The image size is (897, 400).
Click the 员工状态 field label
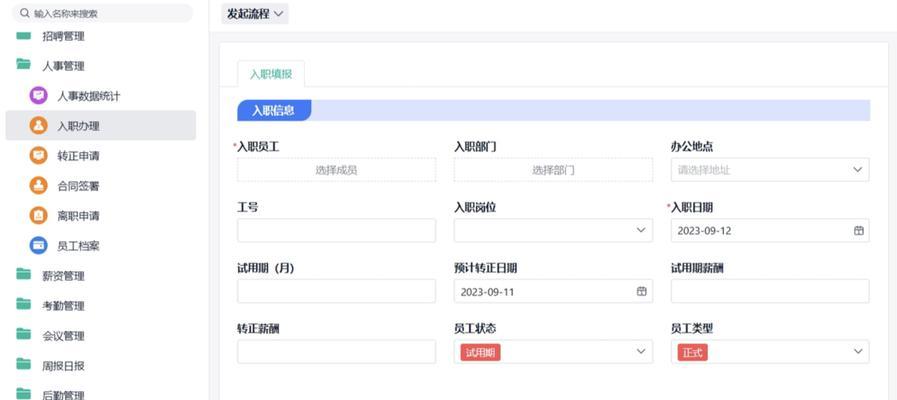tap(475, 328)
